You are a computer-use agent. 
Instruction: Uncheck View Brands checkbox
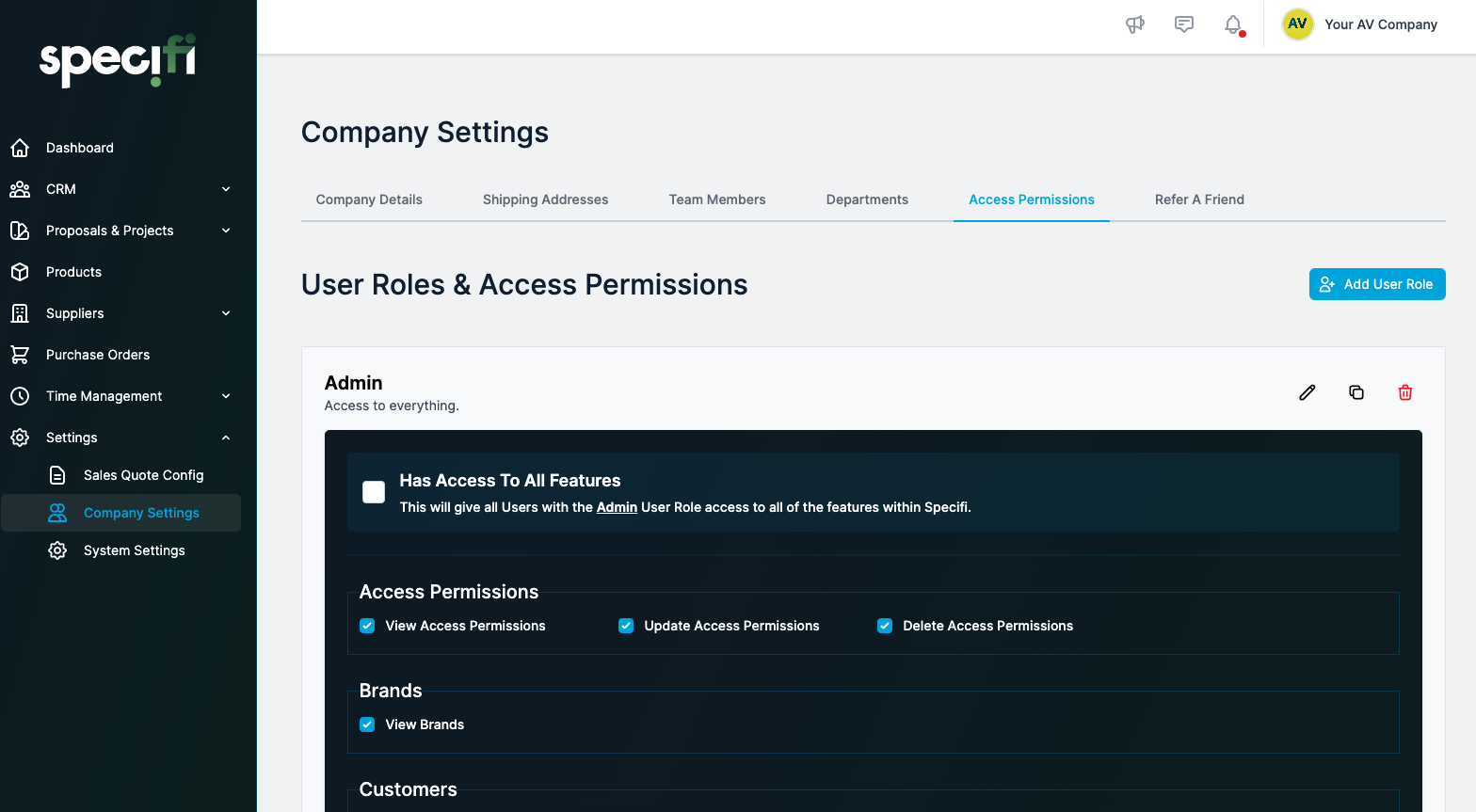click(367, 724)
